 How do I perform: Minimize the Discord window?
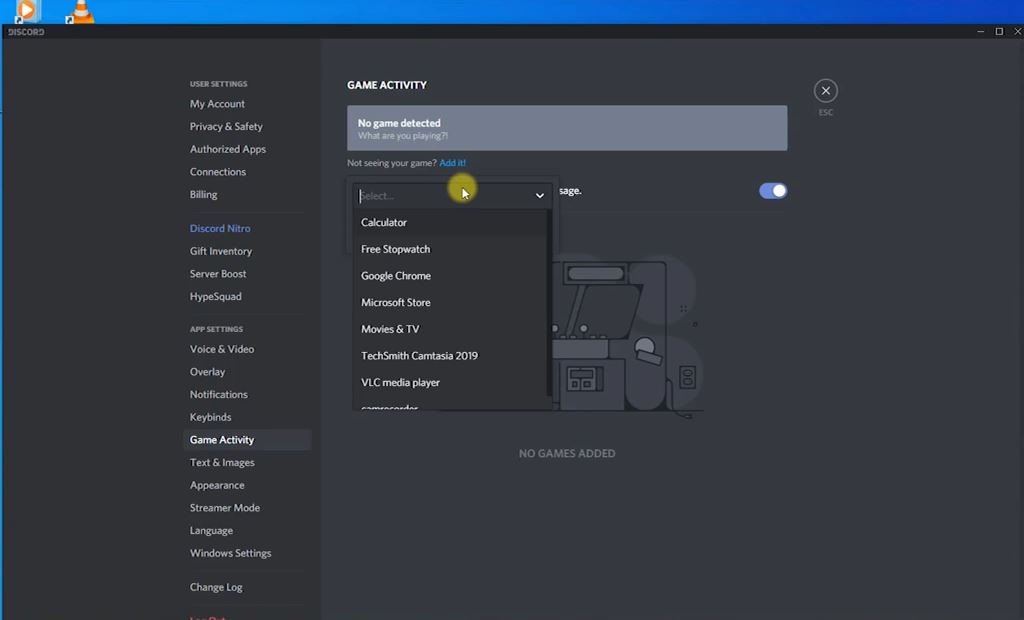click(980, 31)
